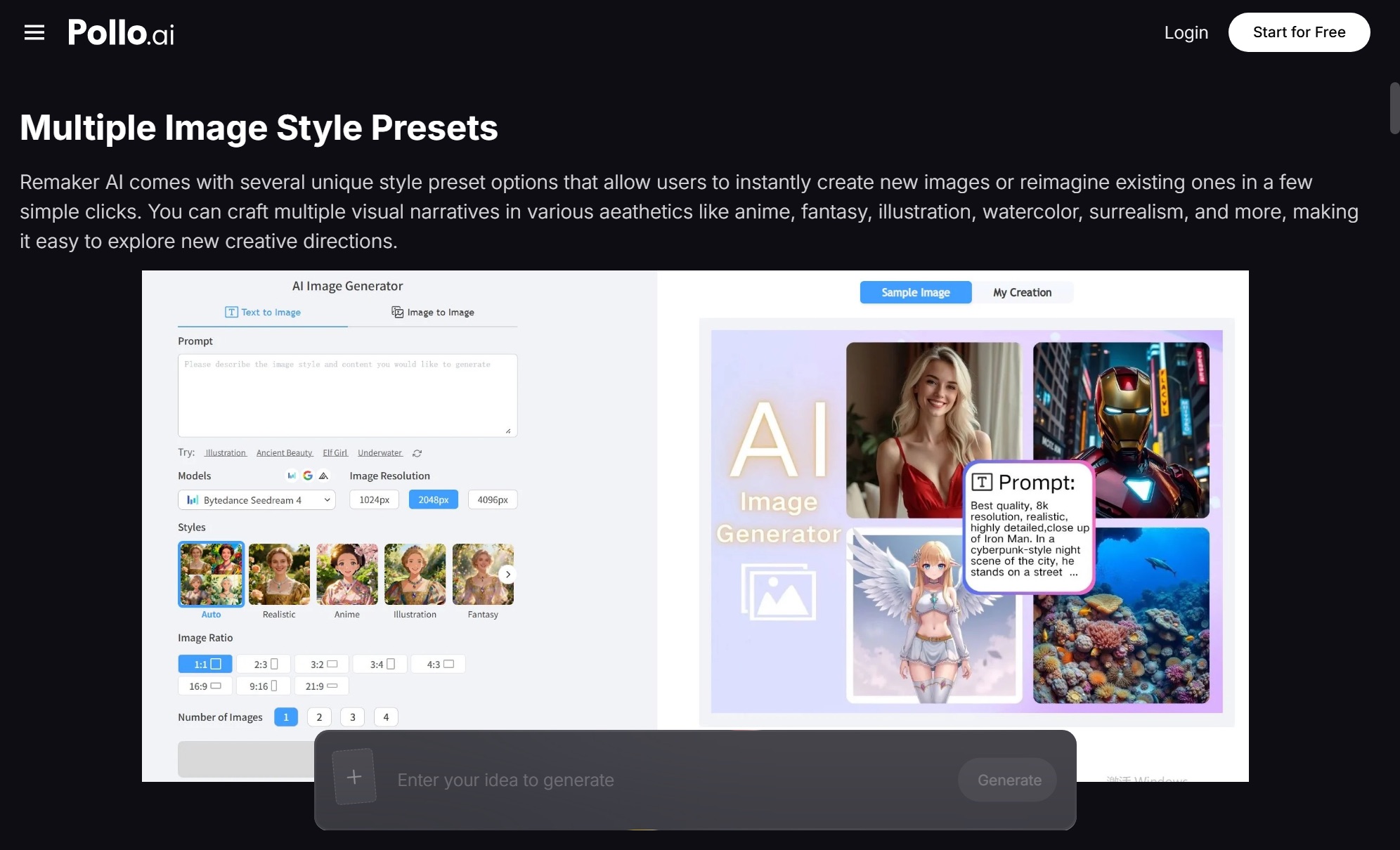Select the Auto style thumbnail
1400x850 pixels.
click(211, 574)
